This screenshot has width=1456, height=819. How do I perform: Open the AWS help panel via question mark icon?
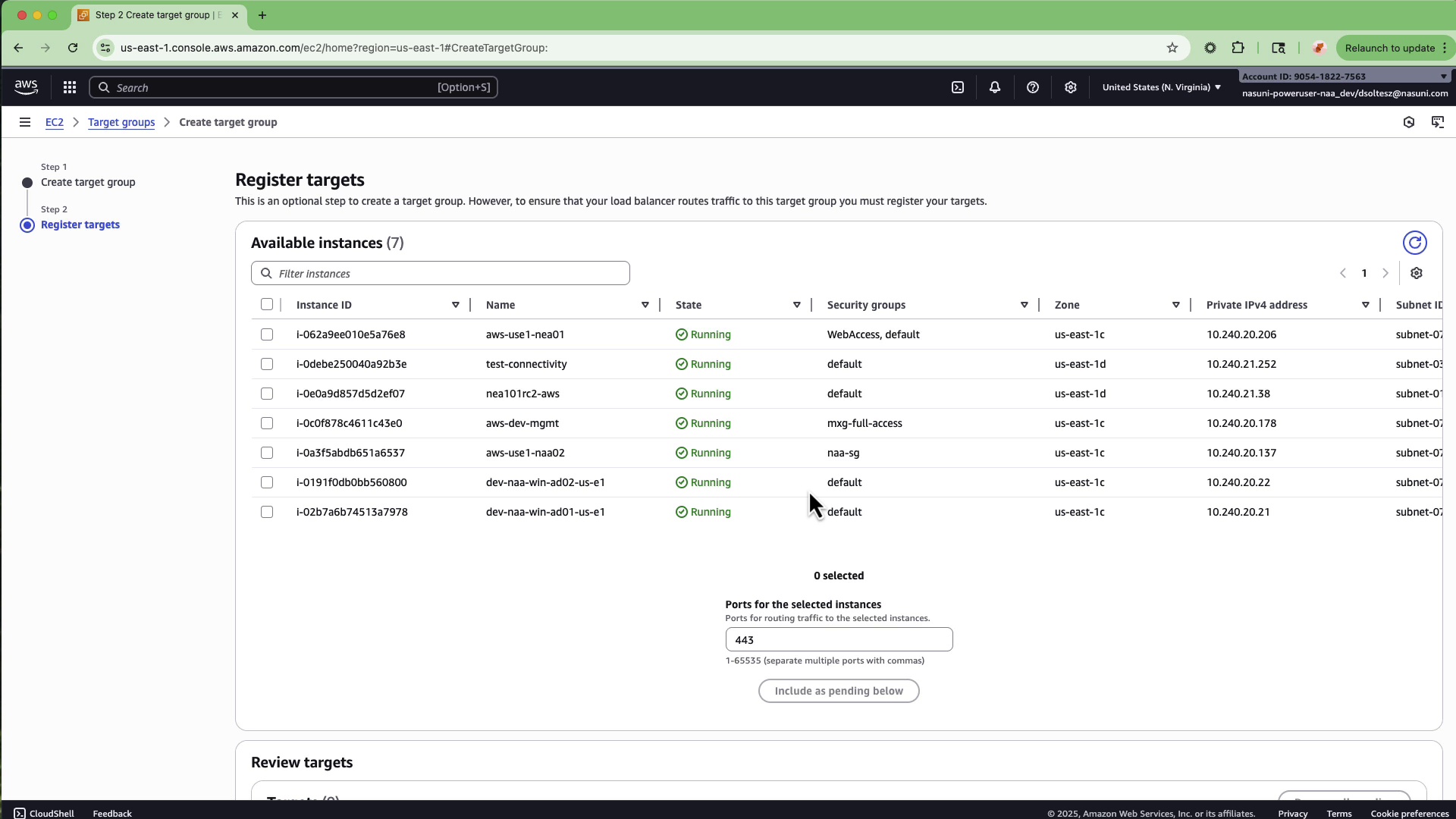point(1033,87)
